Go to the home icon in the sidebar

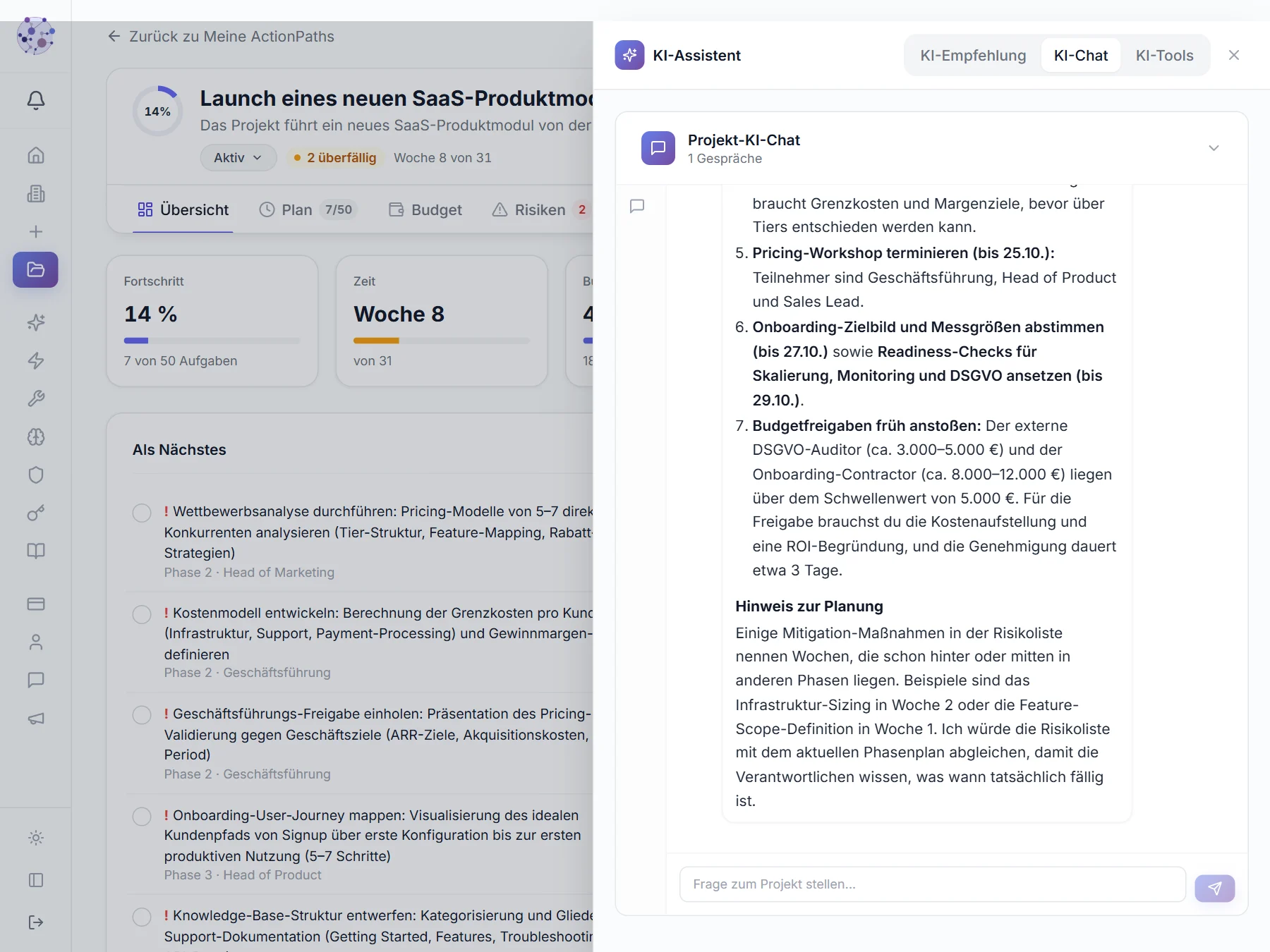point(36,155)
